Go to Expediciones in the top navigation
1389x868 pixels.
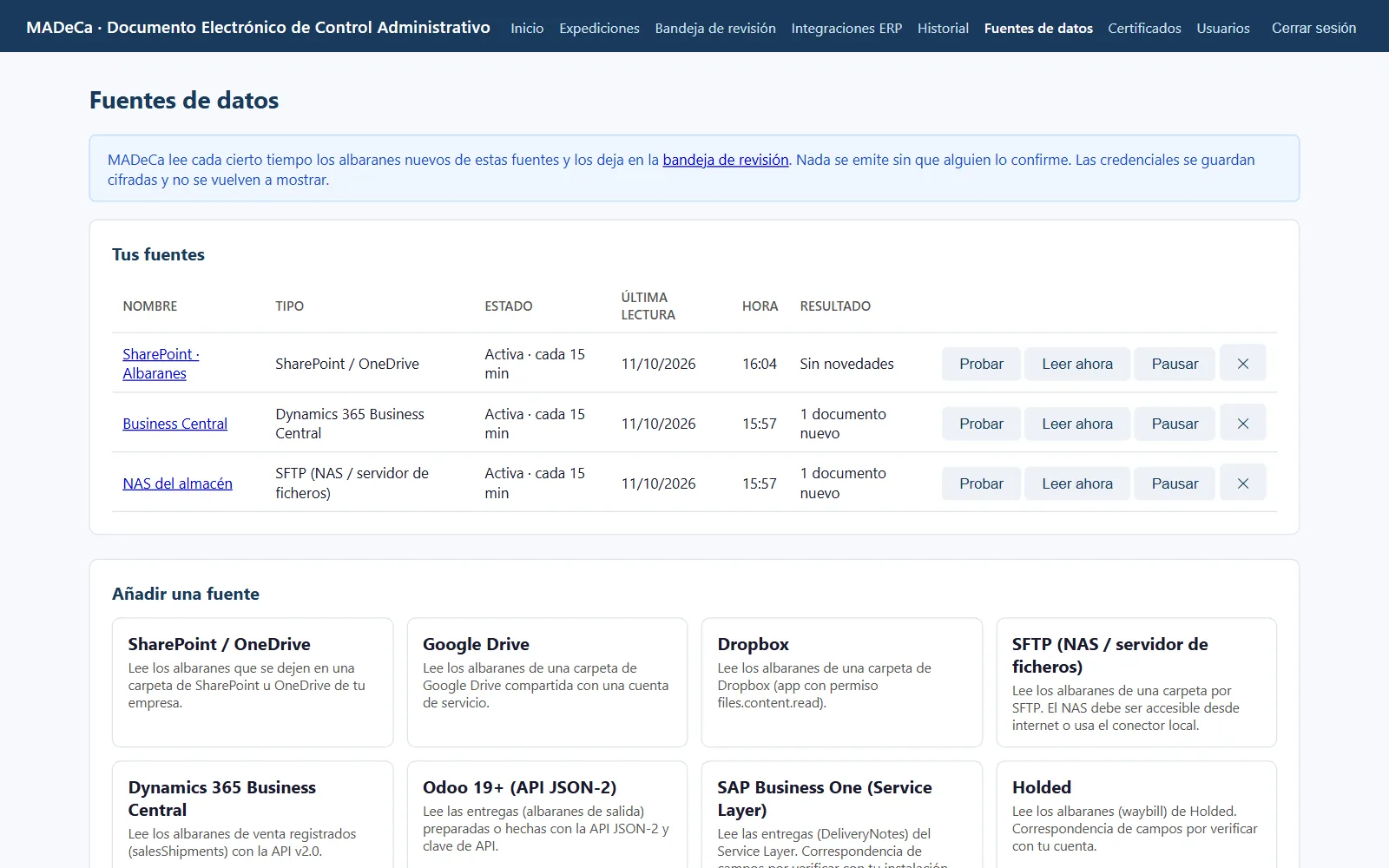coord(599,28)
